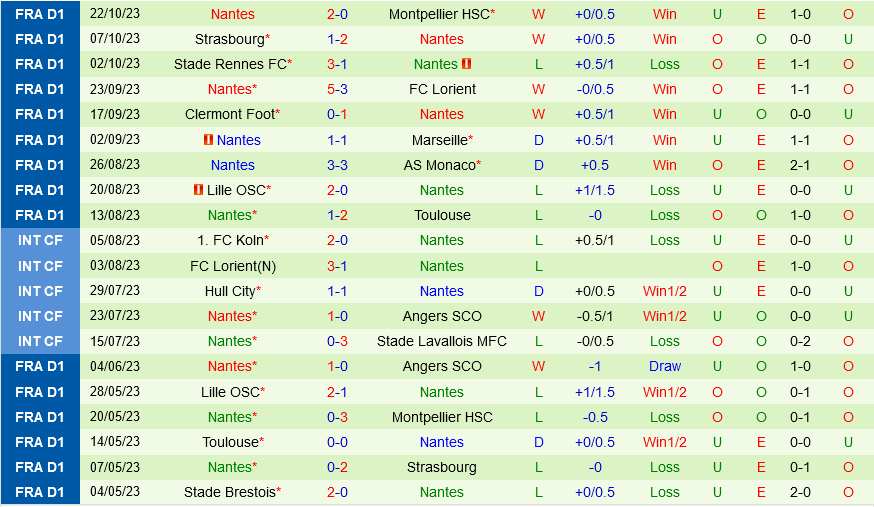This screenshot has height=507, width=874.
Task: Open Stade Brestois team link
Action: [229, 492]
